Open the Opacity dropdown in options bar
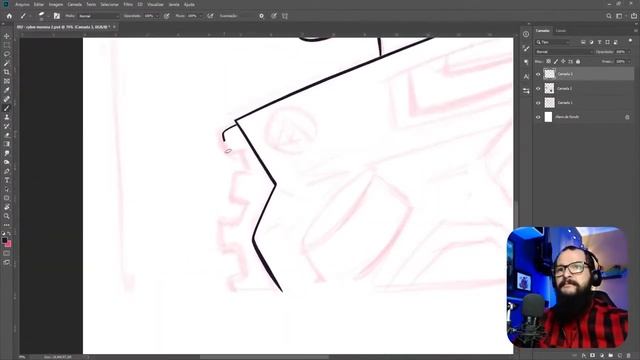Screen dimensions: 640x360 (x=158, y=16)
